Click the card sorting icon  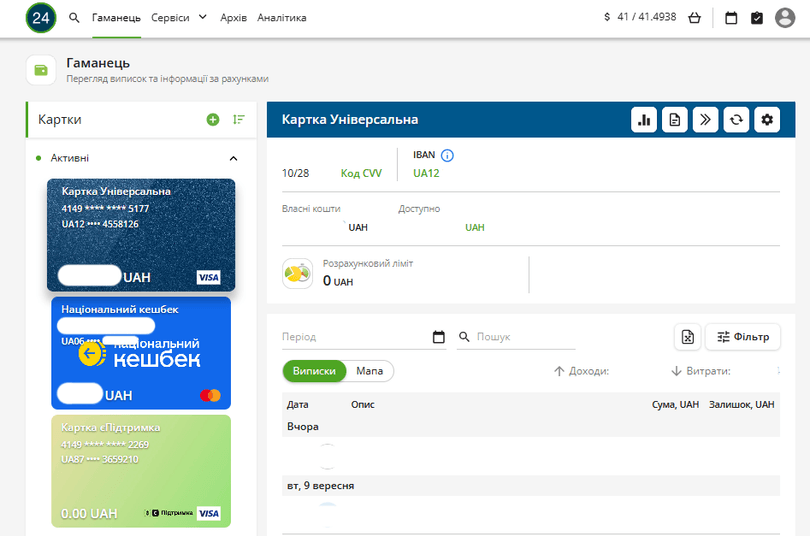(x=238, y=120)
